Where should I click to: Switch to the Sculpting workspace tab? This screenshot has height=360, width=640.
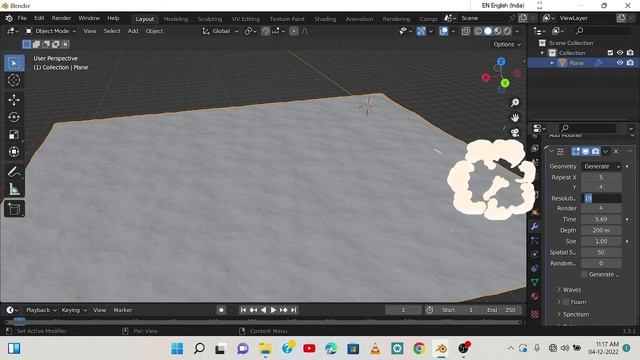pyautogui.click(x=210, y=19)
